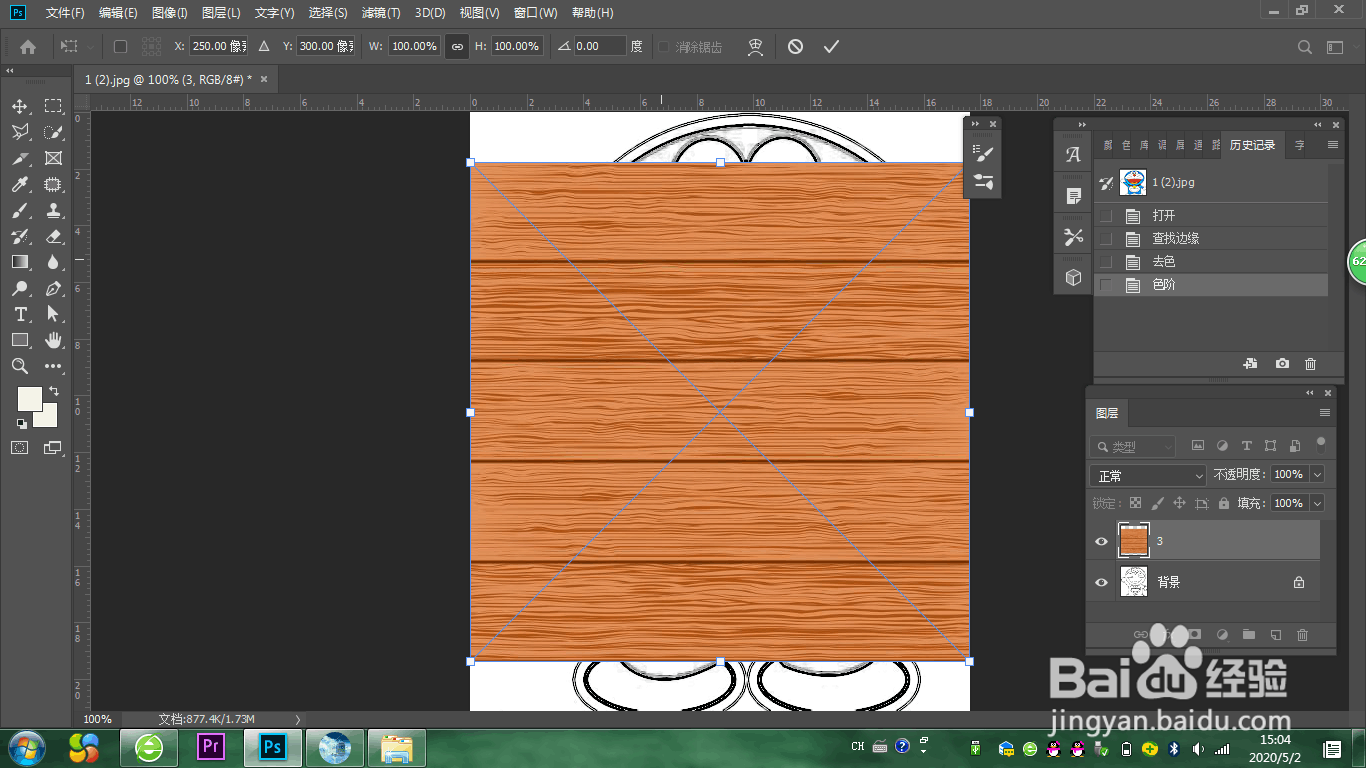This screenshot has height=768, width=1366.
Task: Select the Eyedropper tool
Action: click(19, 184)
